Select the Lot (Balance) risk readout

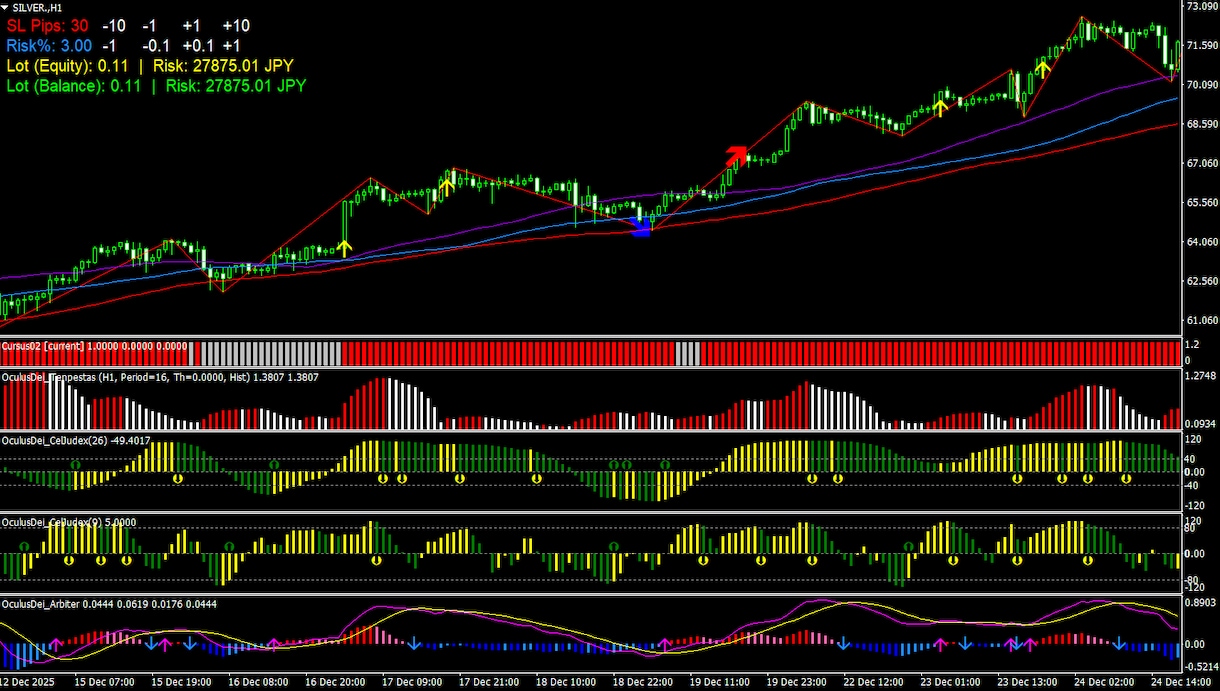[x=156, y=86]
